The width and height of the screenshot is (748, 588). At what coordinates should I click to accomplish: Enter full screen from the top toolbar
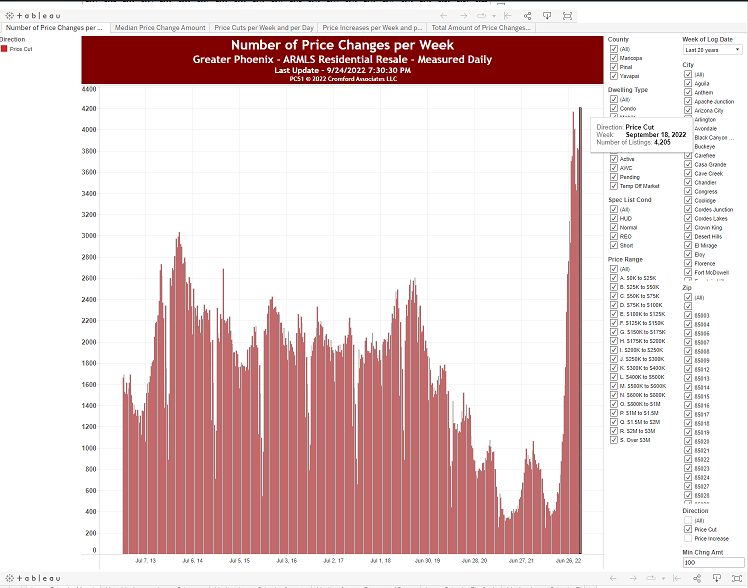click(568, 16)
